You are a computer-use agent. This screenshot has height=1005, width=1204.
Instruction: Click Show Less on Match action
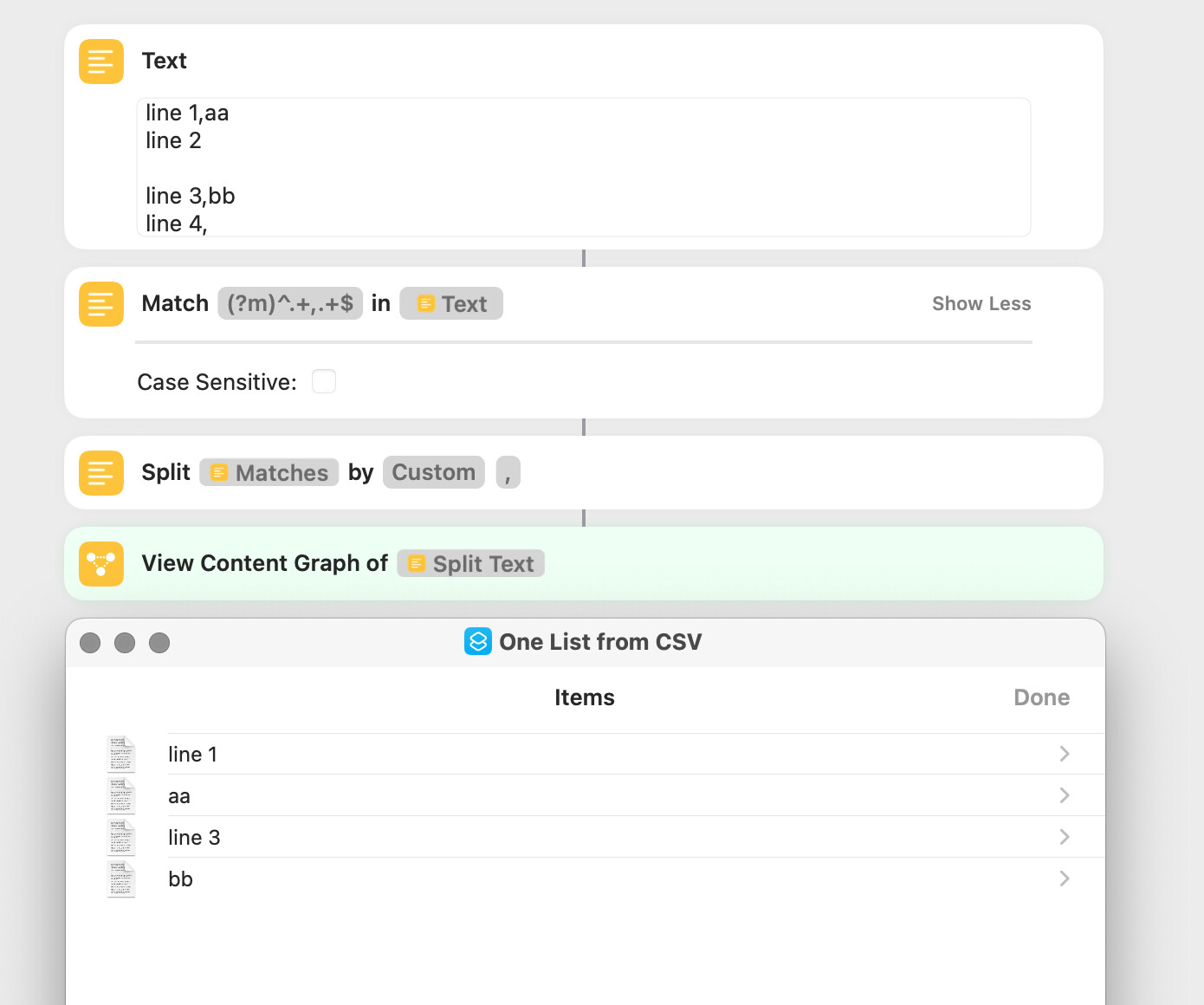pos(981,303)
